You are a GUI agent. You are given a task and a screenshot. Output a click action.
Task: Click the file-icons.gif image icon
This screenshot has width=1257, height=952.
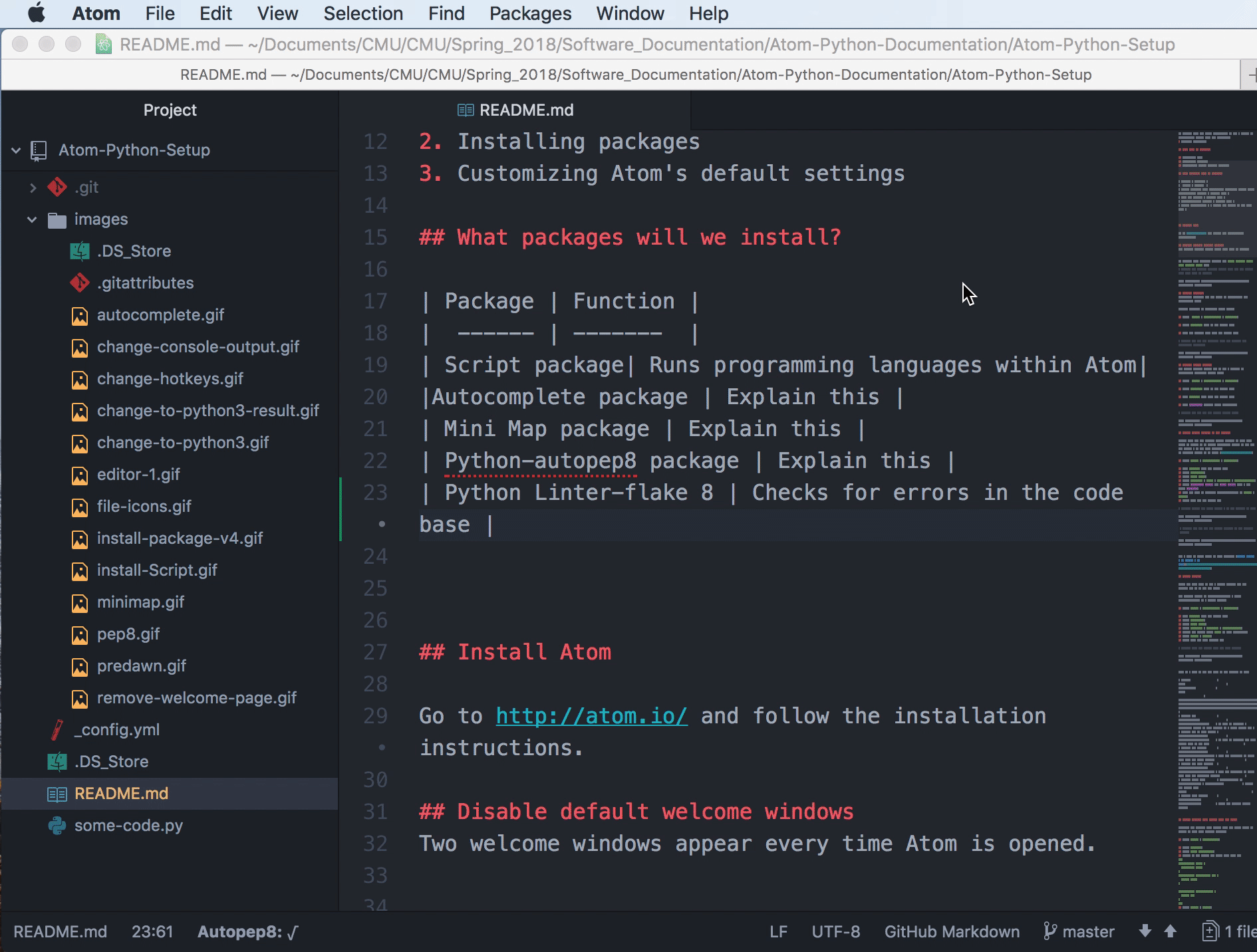(x=80, y=507)
